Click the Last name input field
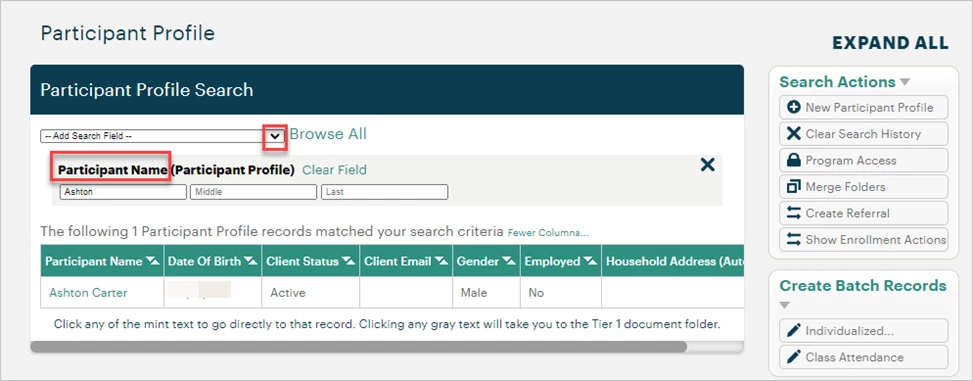 click(x=384, y=192)
